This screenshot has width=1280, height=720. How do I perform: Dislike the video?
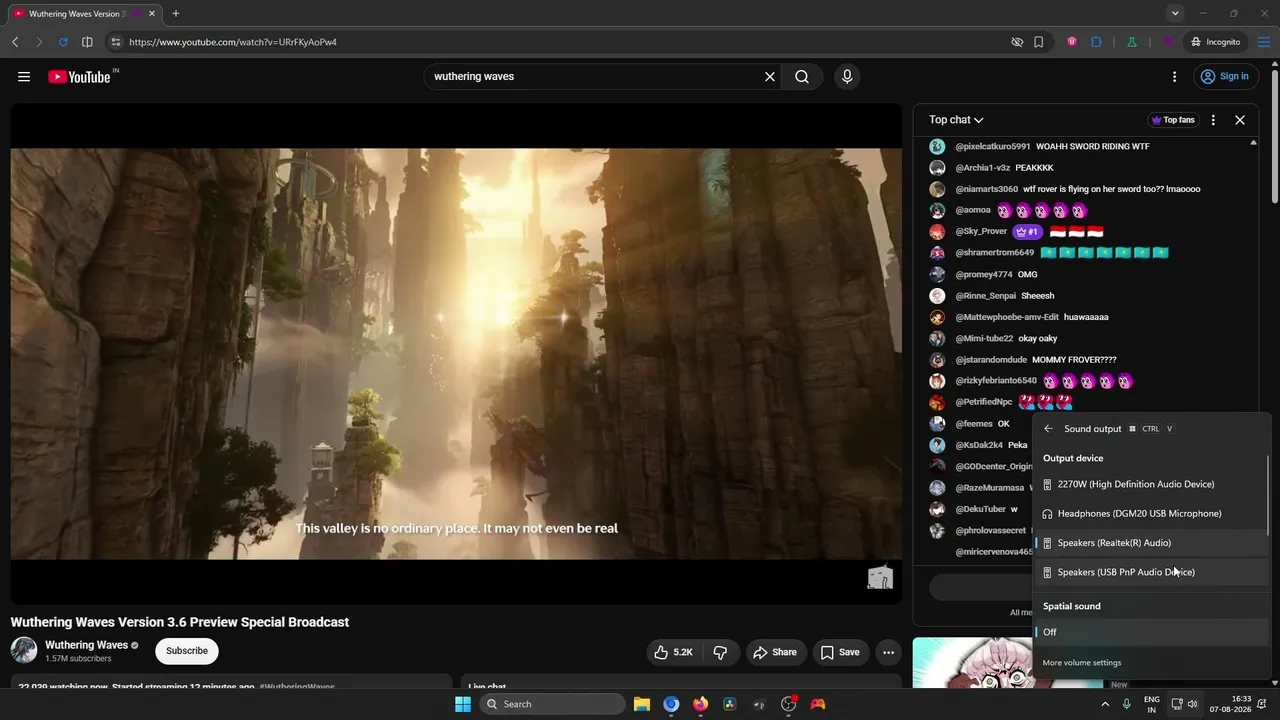tap(720, 652)
